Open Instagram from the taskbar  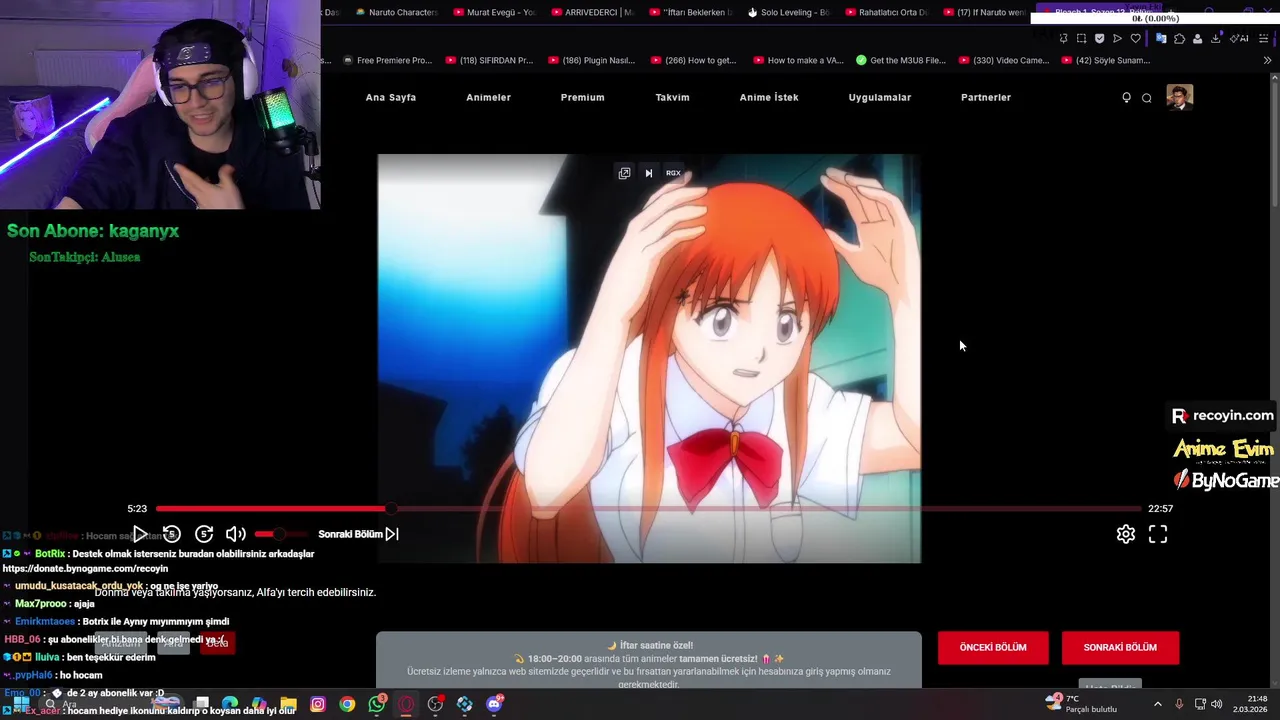(318, 704)
